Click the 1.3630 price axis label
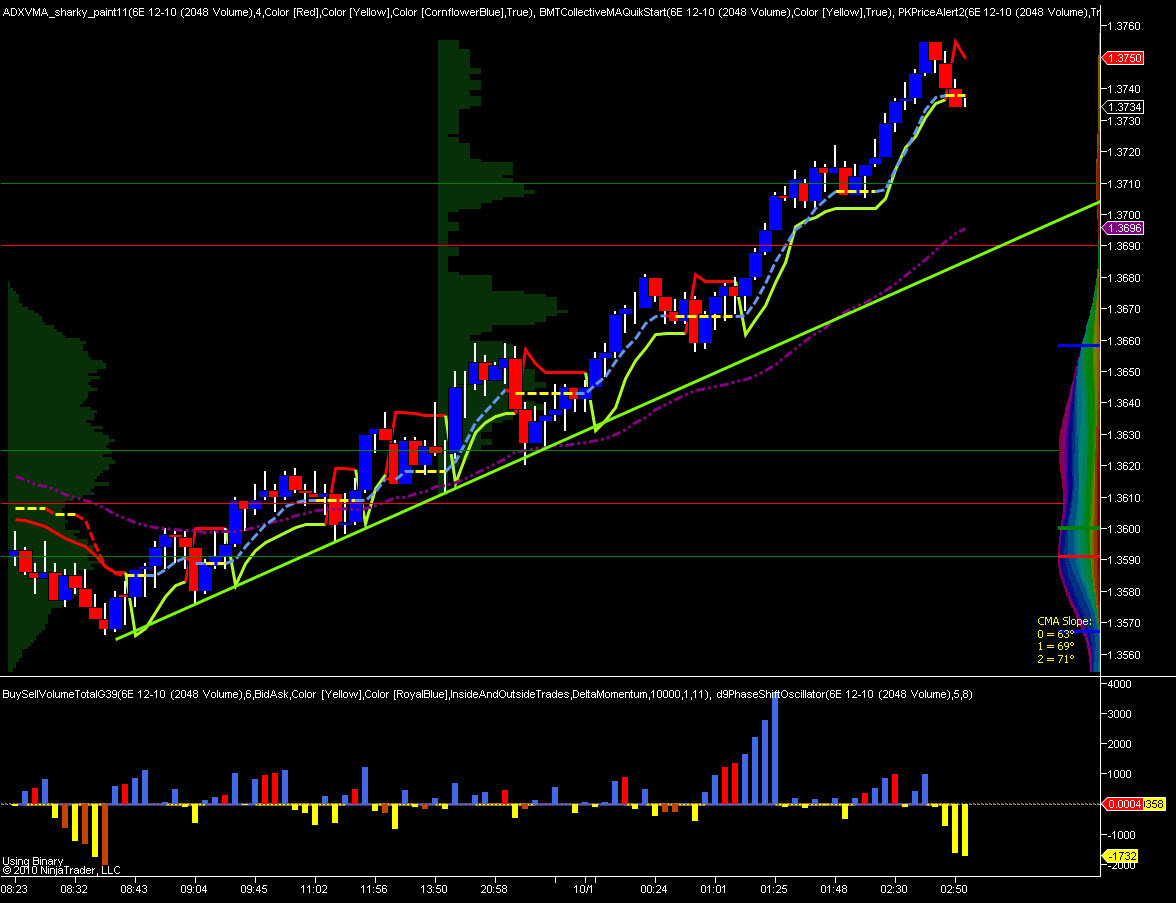This screenshot has width=1176, height=903. tap(1124, 435)
